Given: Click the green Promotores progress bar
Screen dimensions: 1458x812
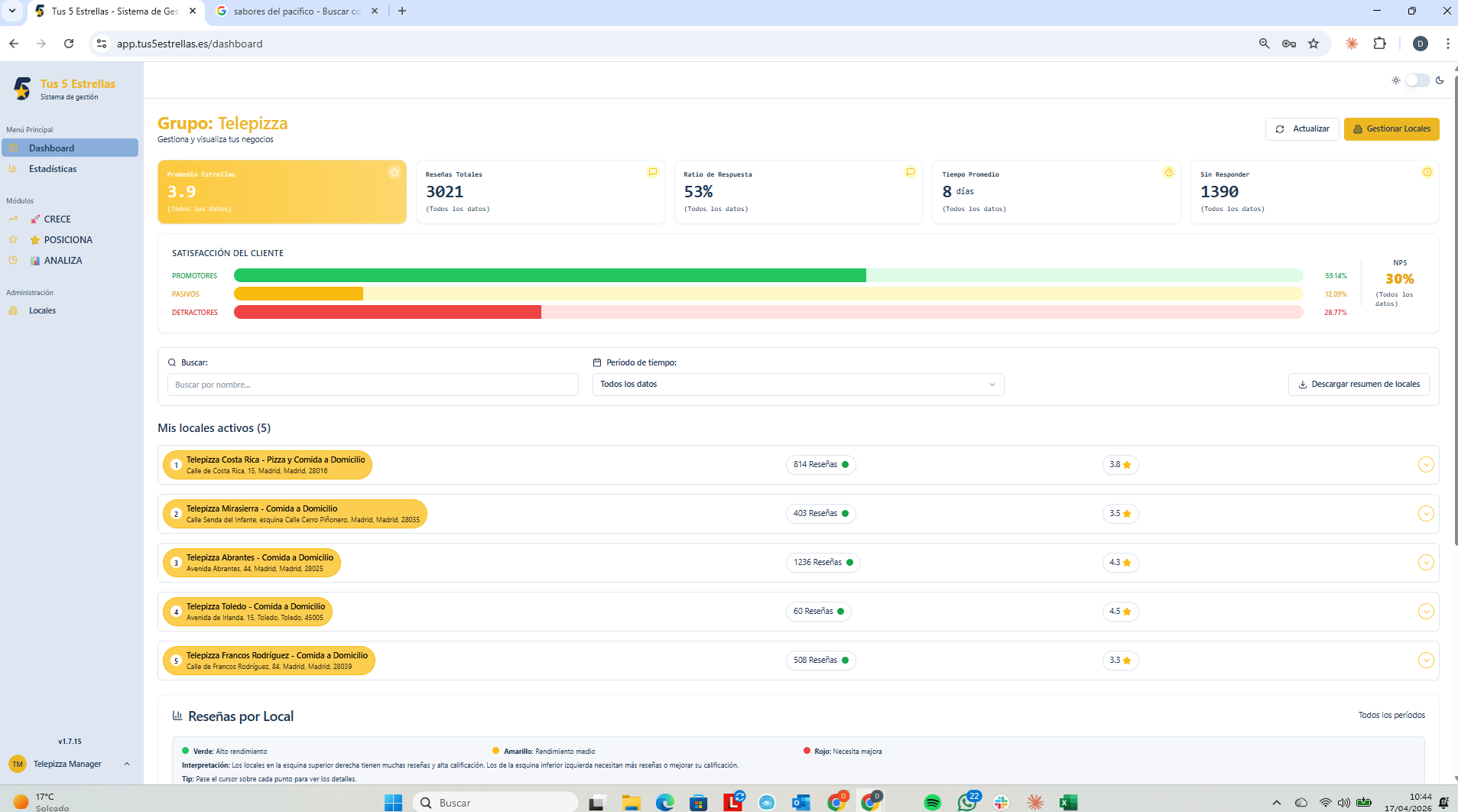Looking at the screenshot, I should (x=550, y=275).
